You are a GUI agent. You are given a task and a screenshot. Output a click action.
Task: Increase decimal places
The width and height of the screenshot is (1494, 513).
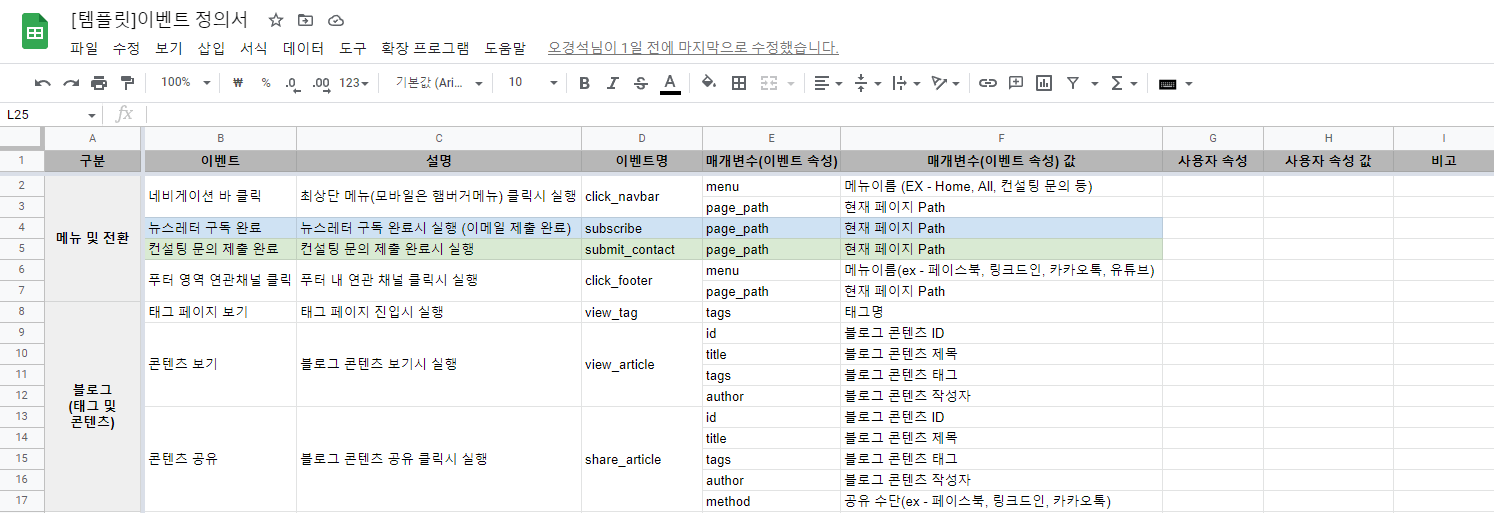tap(321, 83)
